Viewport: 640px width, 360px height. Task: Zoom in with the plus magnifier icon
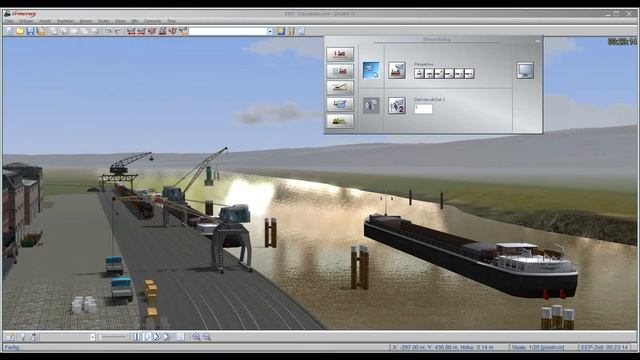(196, 337)
